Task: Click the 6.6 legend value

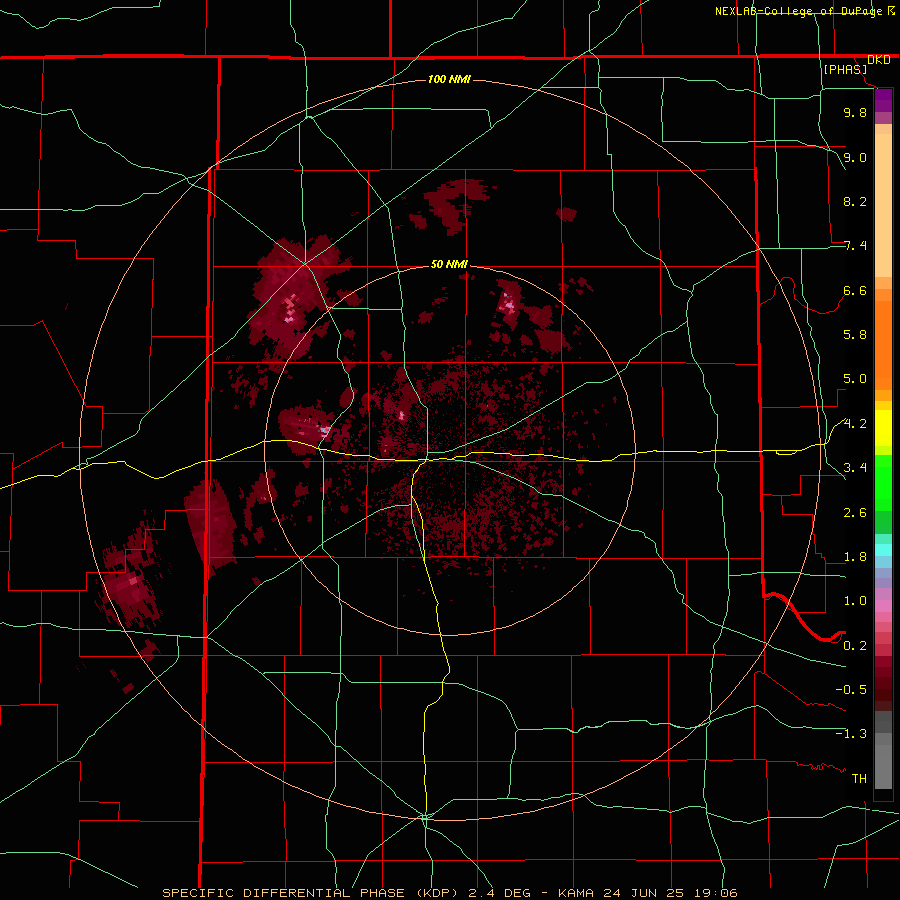Action: coord(855,290)
